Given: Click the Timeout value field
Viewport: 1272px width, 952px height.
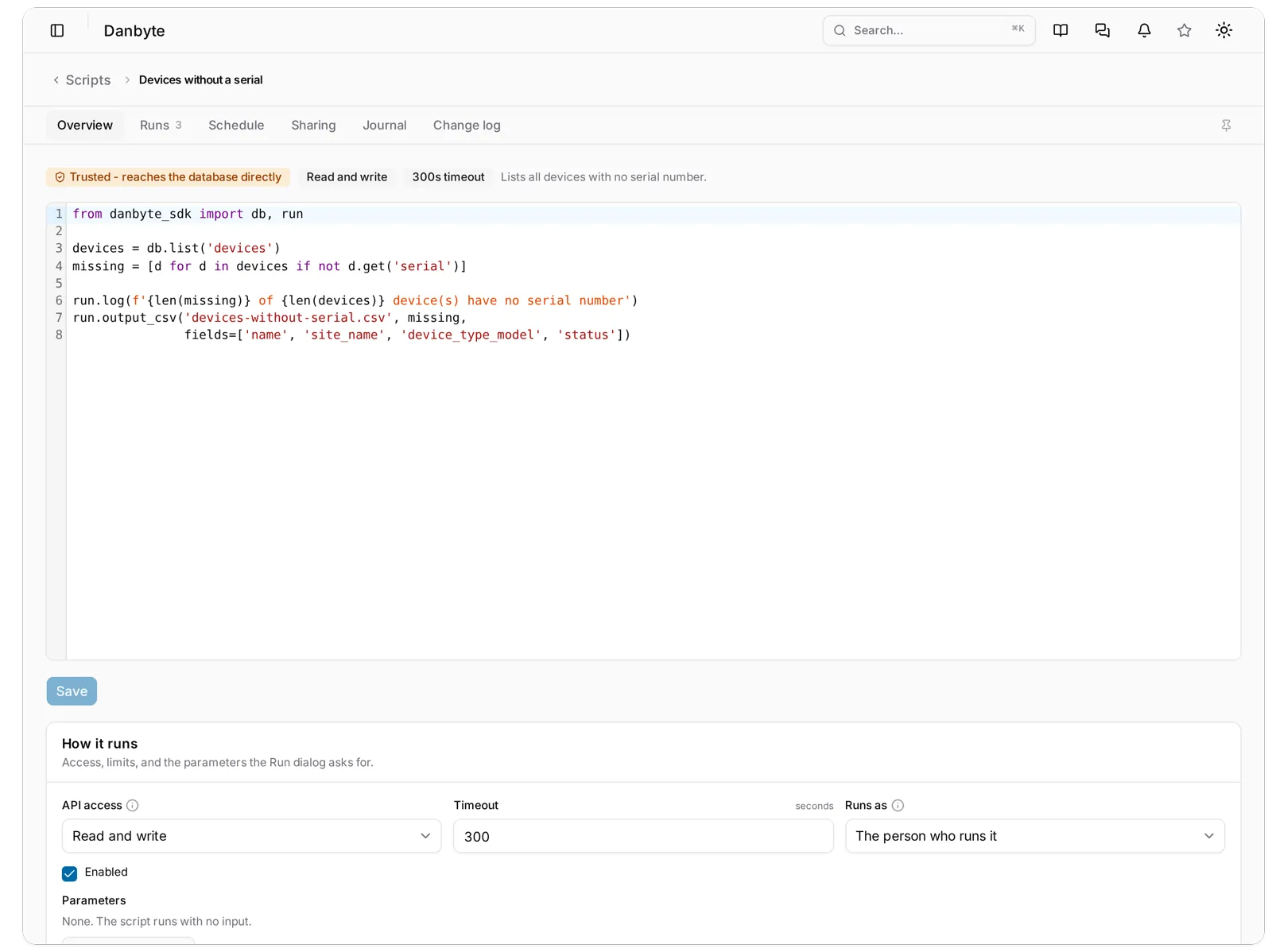Looking at the screenshot, I should (643, 836).
